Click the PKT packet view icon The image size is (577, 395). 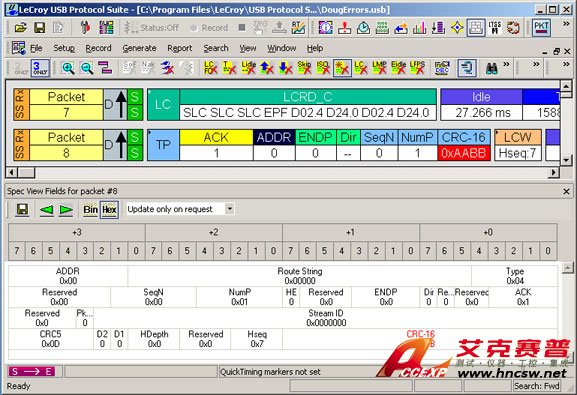[541, 28]
